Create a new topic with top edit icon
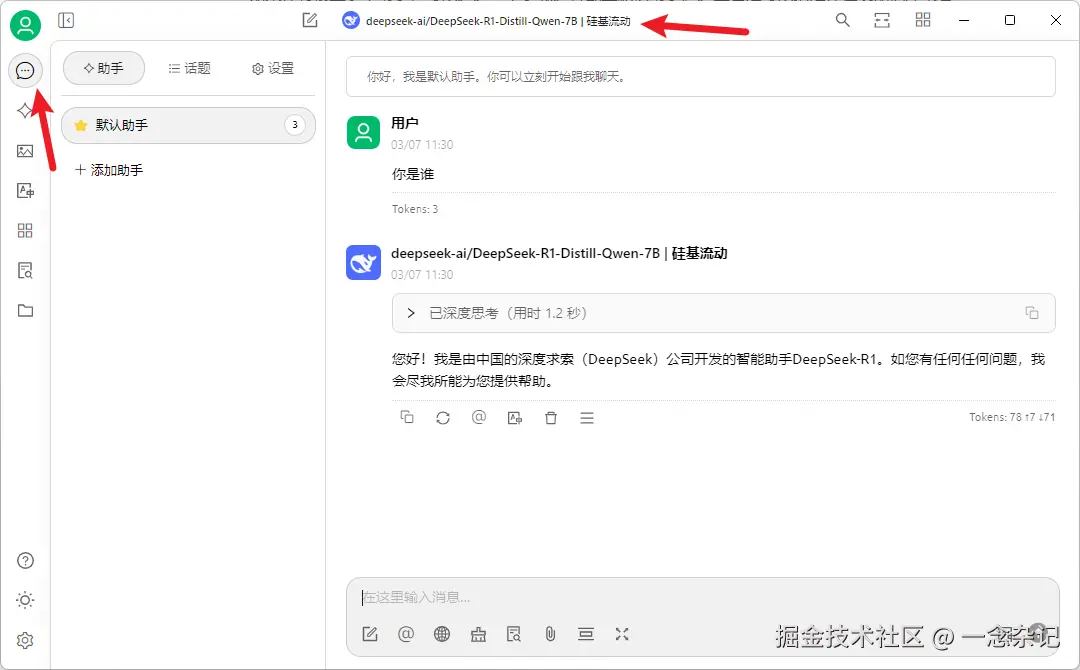This screenshot has height=670, width=1080. (x=310, y=21)
